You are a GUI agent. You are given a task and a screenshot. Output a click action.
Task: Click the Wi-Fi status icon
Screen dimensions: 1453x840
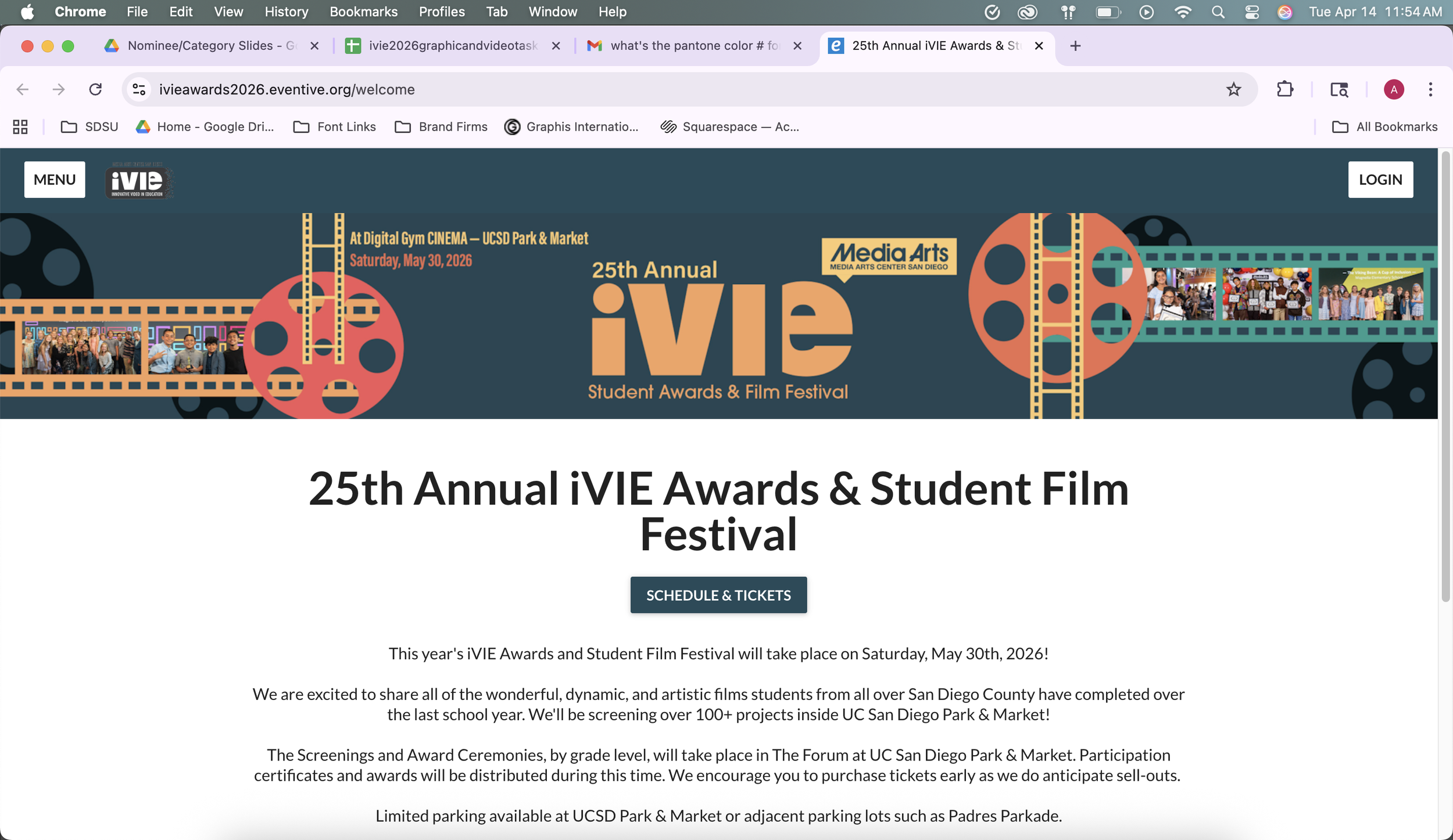click(x=1183, y=12)
